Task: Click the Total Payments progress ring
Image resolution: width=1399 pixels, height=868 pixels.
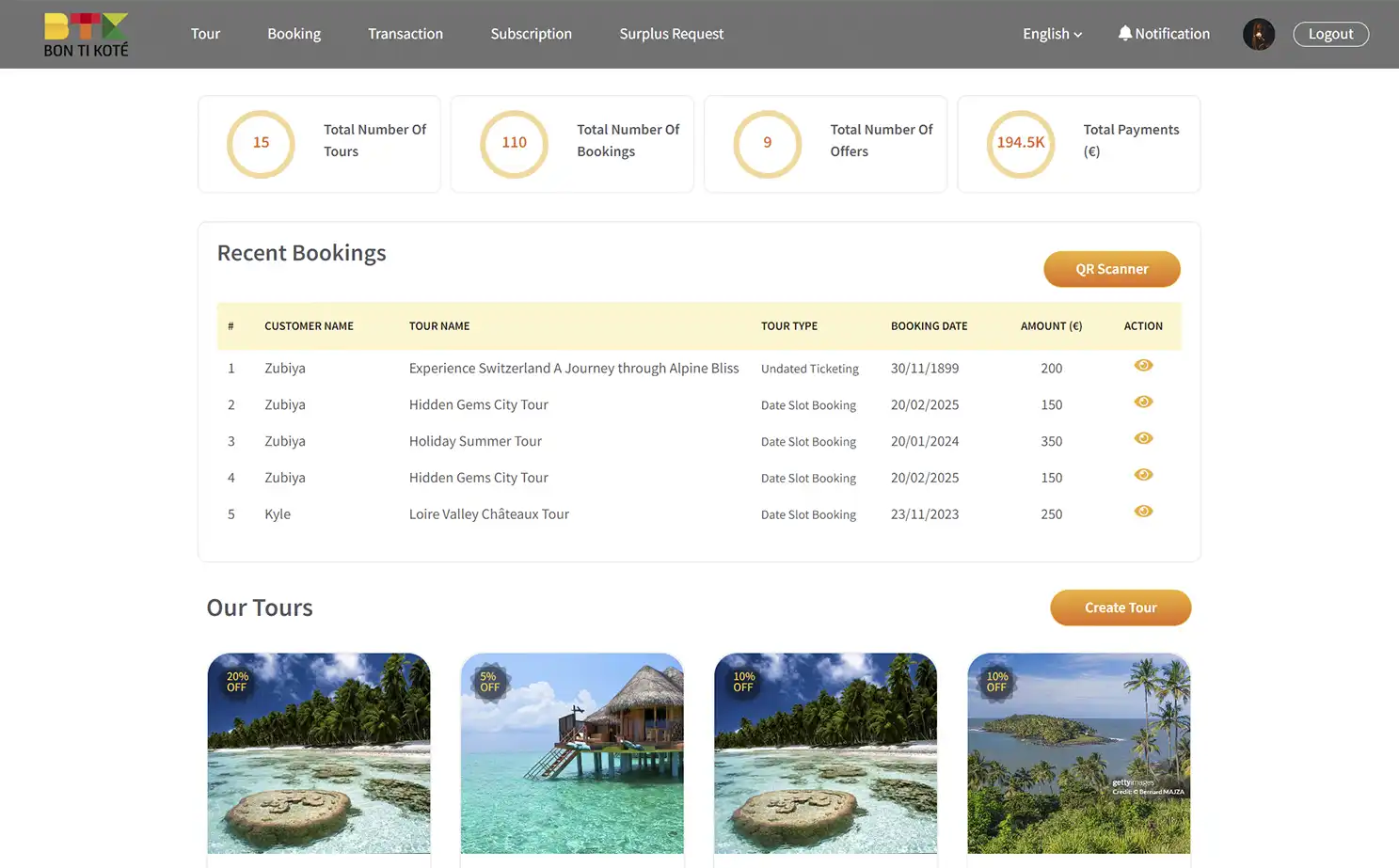Action: click(x=1022, y=144)
